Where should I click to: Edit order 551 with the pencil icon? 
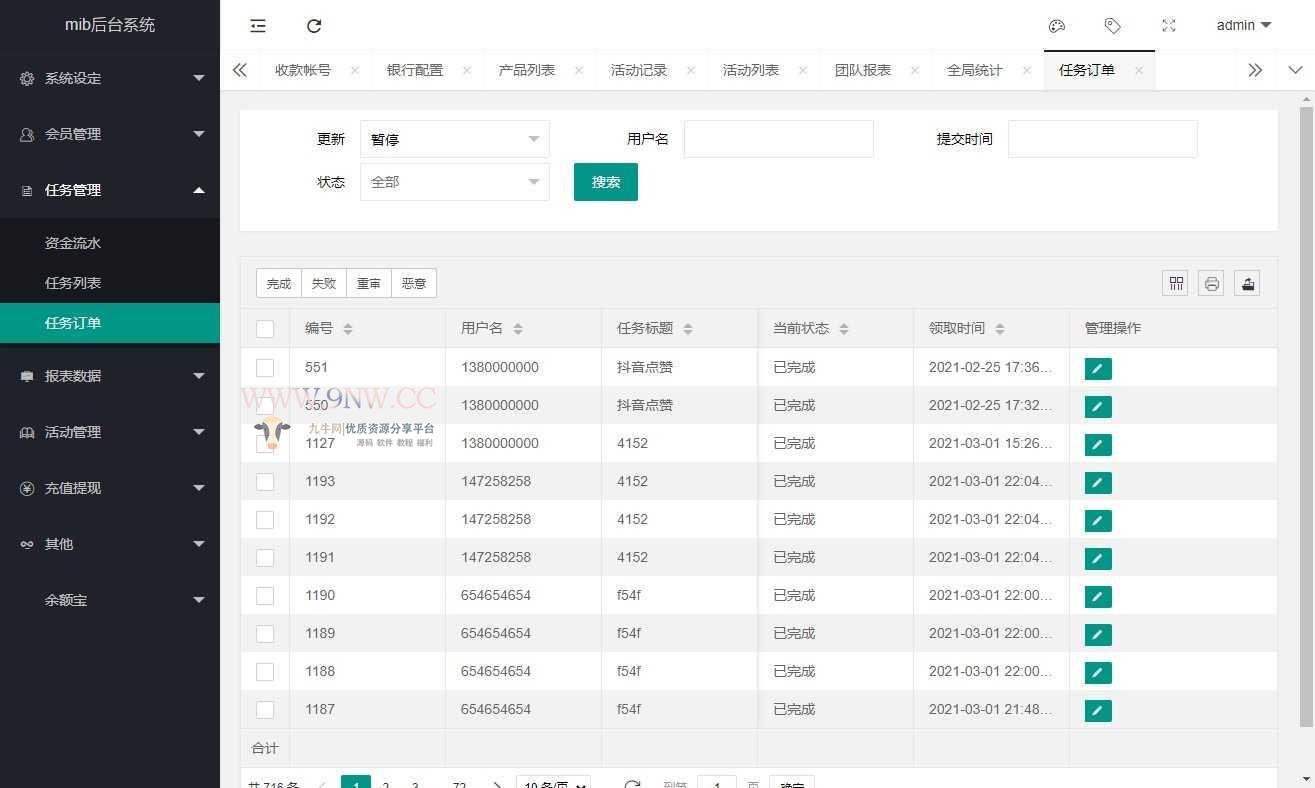tap(1098, 369)
